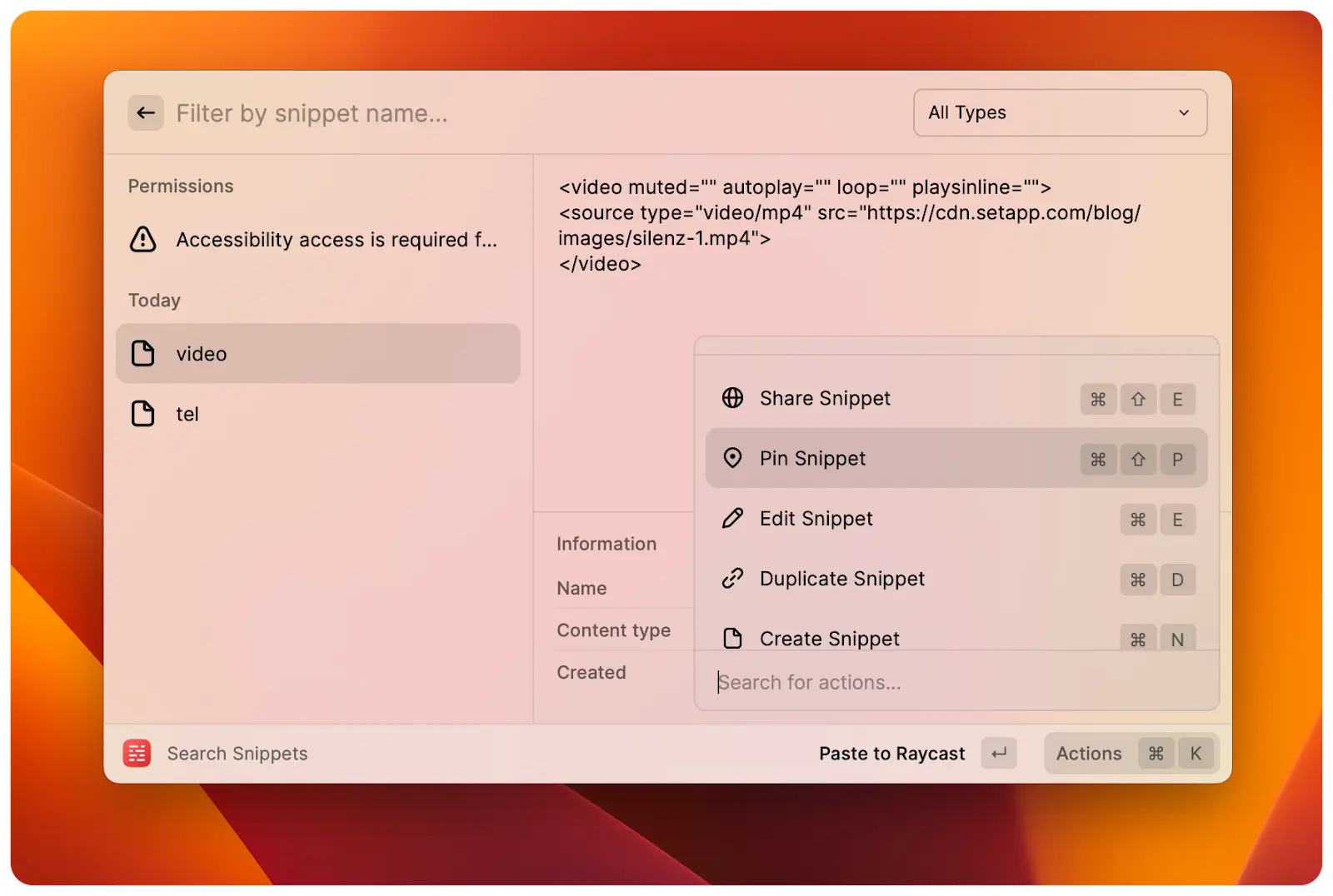This screenshot has height=896, width=1333.
Task: Click the document icon for Create Snippet
Action: pos(732,639)
